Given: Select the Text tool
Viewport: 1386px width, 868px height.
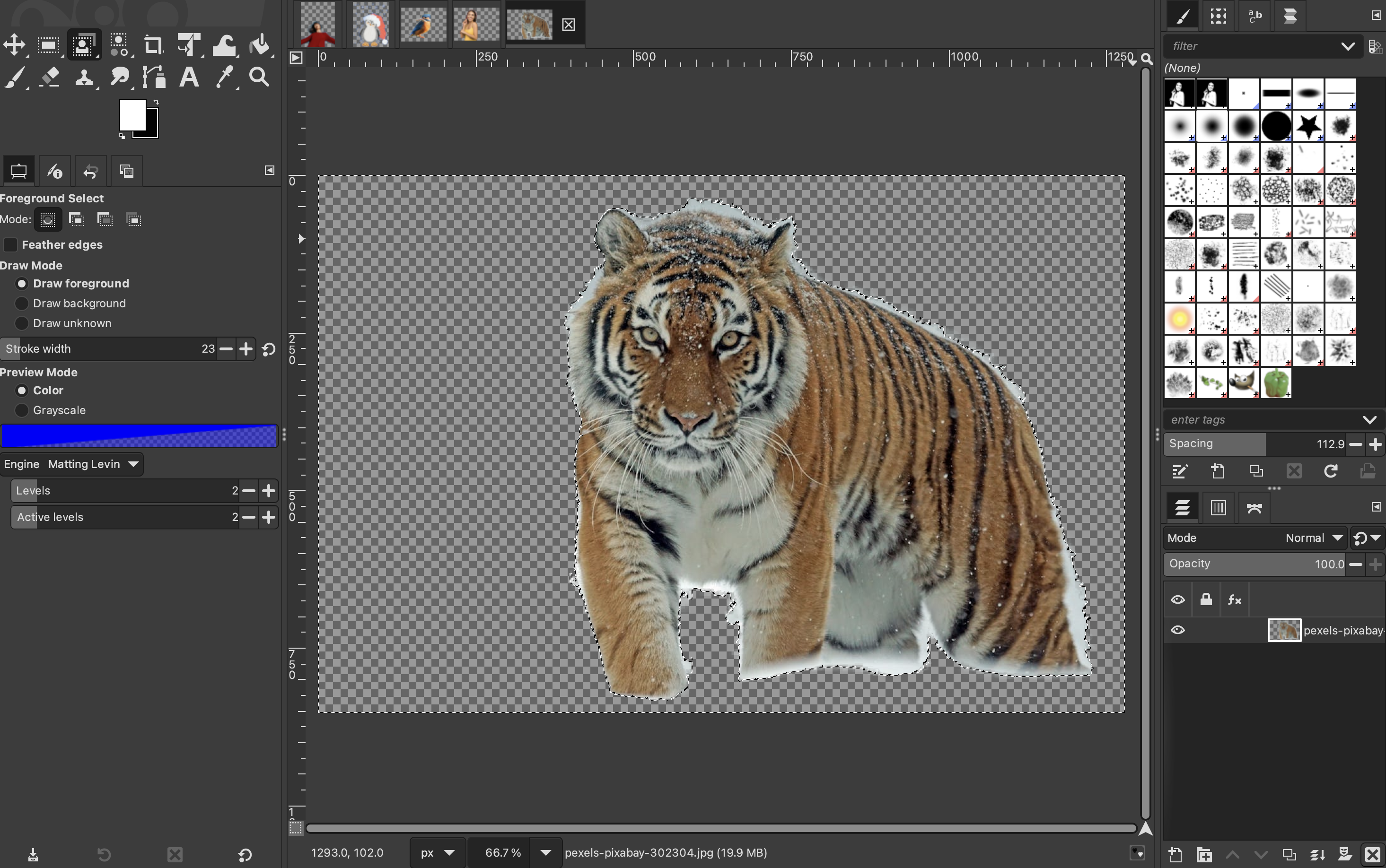Looking at the screenshot, I should 189,77.
